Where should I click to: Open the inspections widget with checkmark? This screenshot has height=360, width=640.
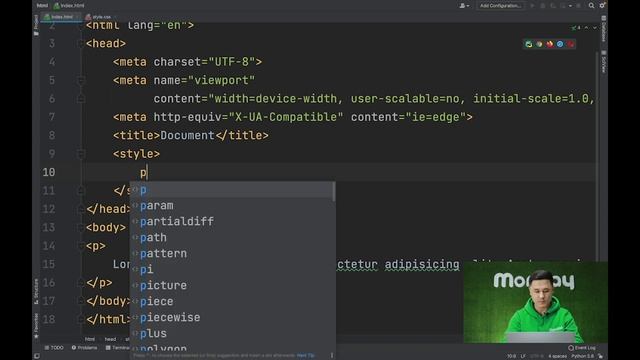576,28
